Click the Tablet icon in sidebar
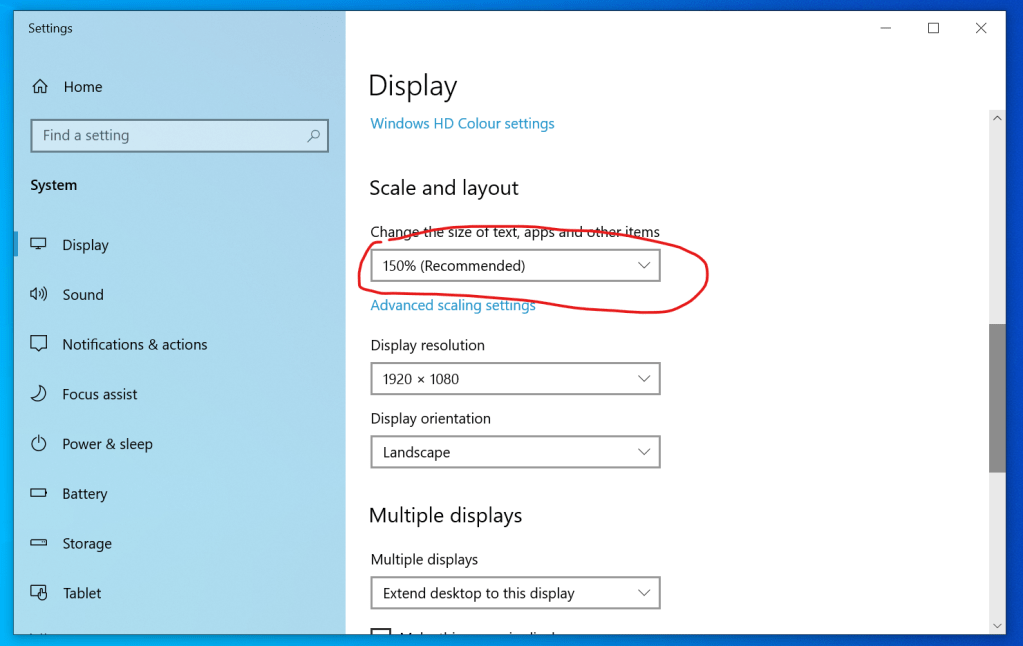This screenshot has width=1023, height=646. pos(39,593)
